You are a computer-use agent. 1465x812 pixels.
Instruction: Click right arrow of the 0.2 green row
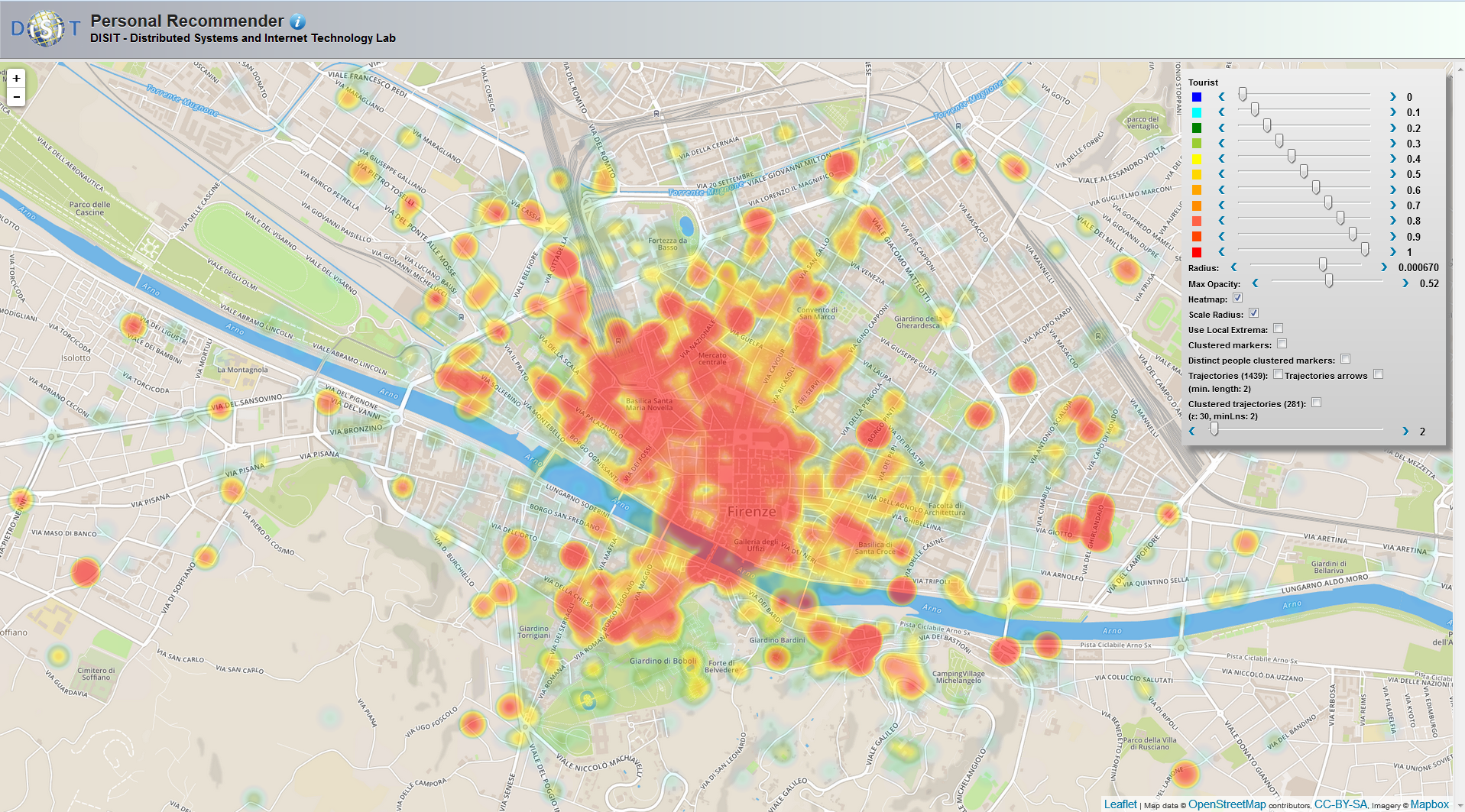tap(1392, 128)
